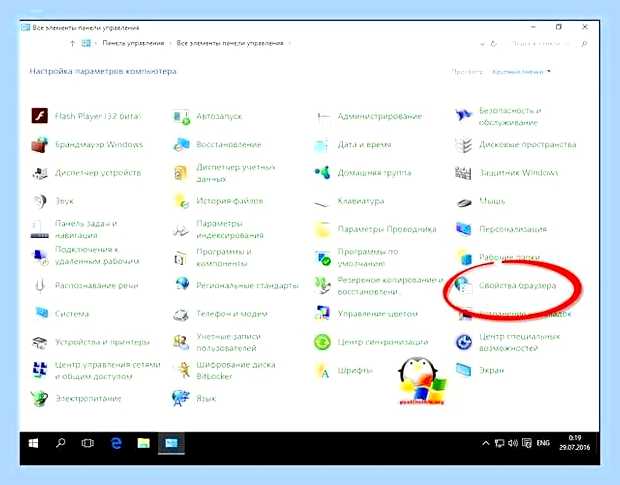The image size is (620, 485).
Task: Open taskbar search magnifier
Action: pos(60,443)
